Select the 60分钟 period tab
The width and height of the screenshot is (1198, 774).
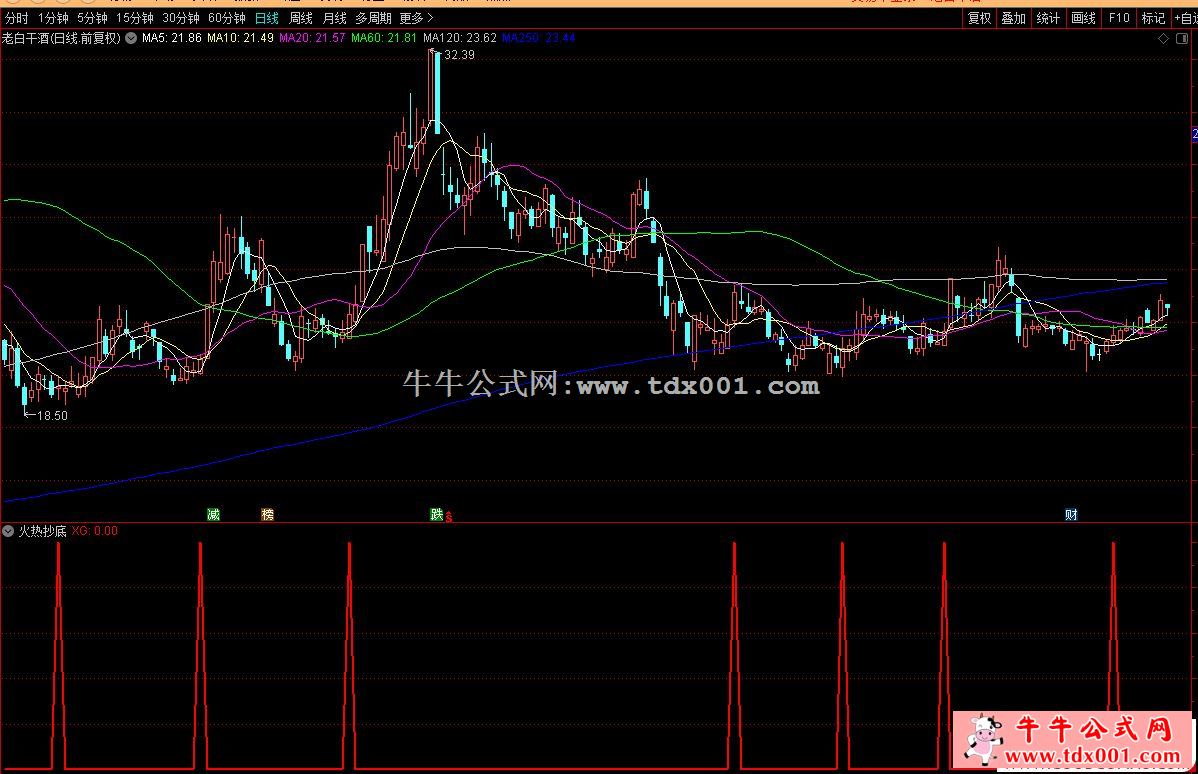227,18
